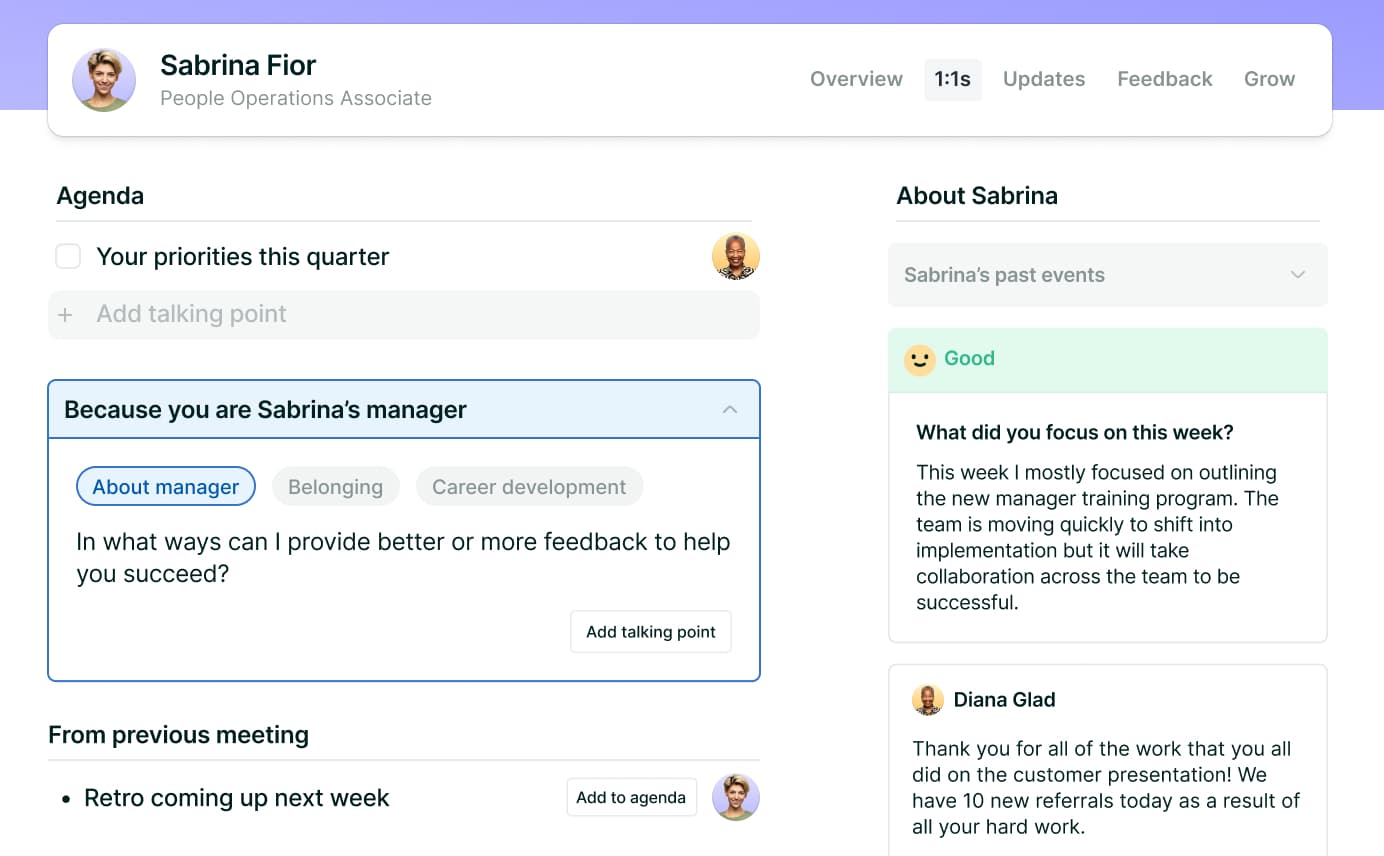This screenshot has width=1384, height=856.
Task: Click the green Good sentiment indicator
Action: (x=968, y=358)
